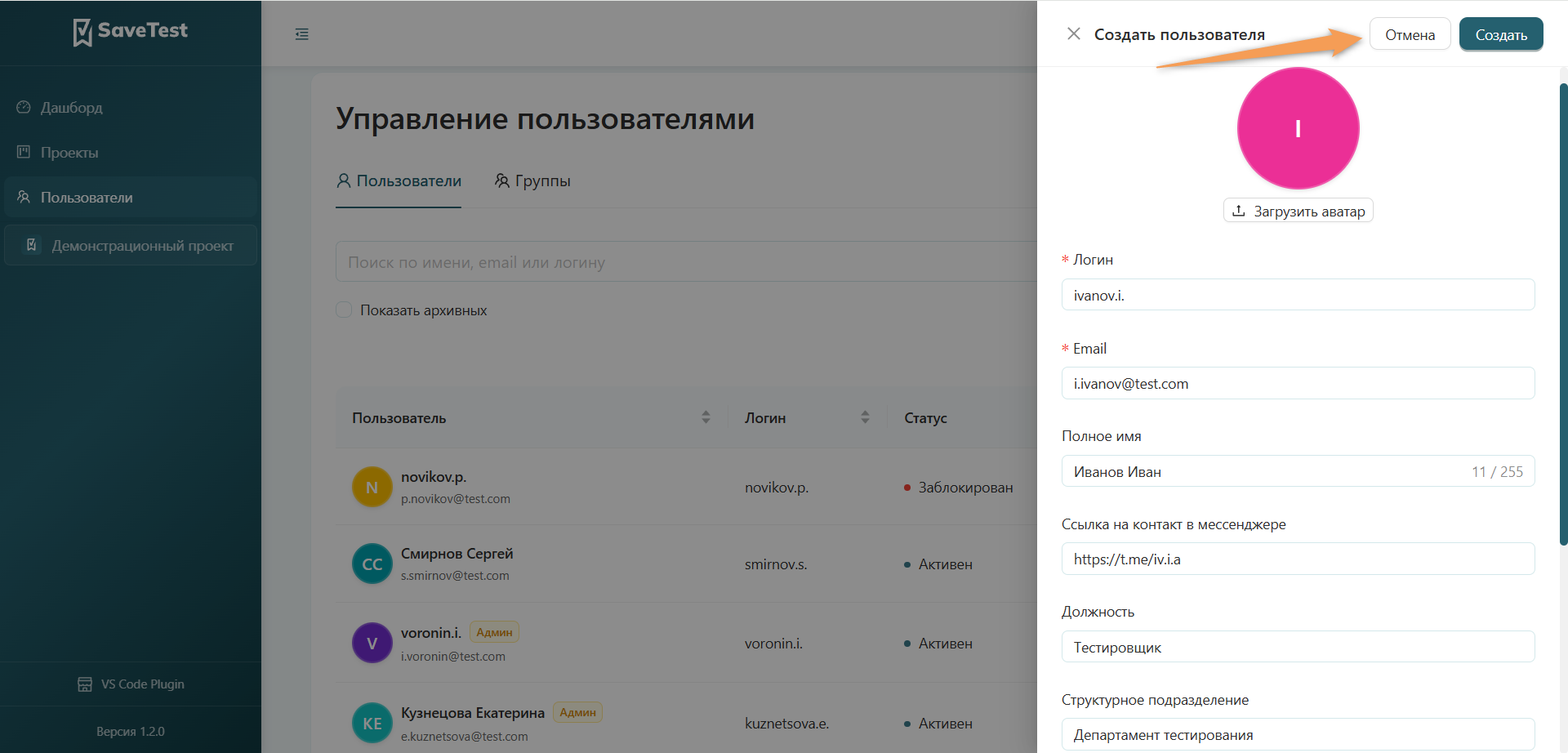1568x753 pixels.
Task: Sort the table by Логин column
Action: [865, 417]
